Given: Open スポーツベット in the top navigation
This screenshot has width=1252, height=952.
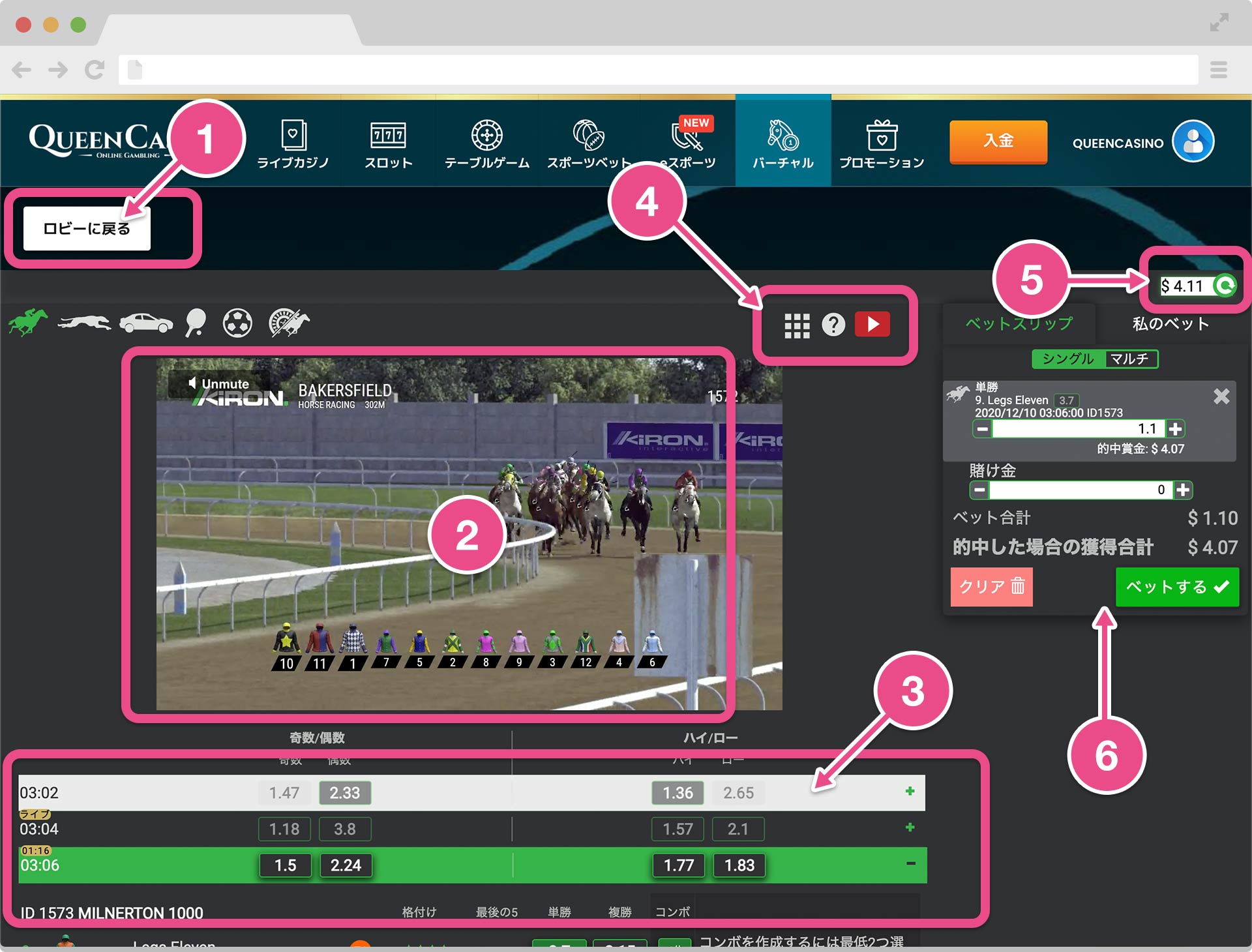Looking at the screenshot, I should (x=589, y=144).
